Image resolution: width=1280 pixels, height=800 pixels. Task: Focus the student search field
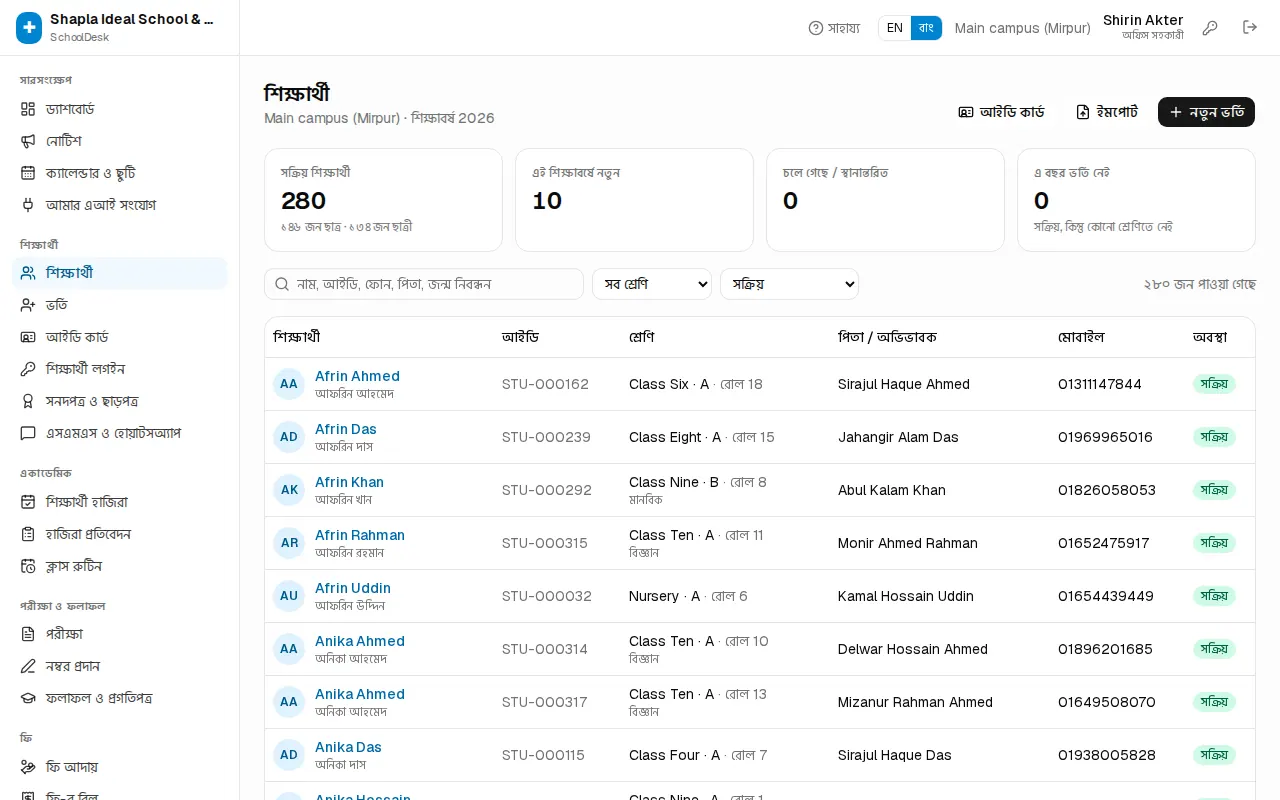[424, 284]
